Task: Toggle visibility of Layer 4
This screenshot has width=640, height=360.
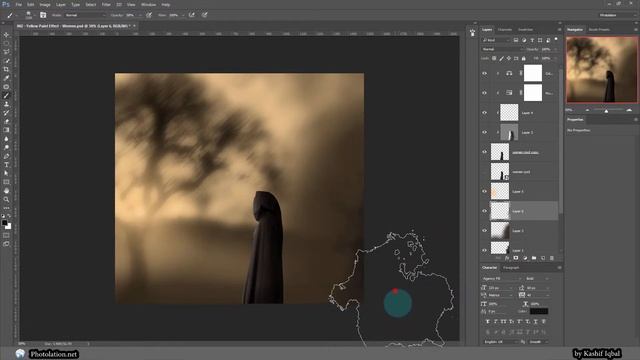Action: 484,113
